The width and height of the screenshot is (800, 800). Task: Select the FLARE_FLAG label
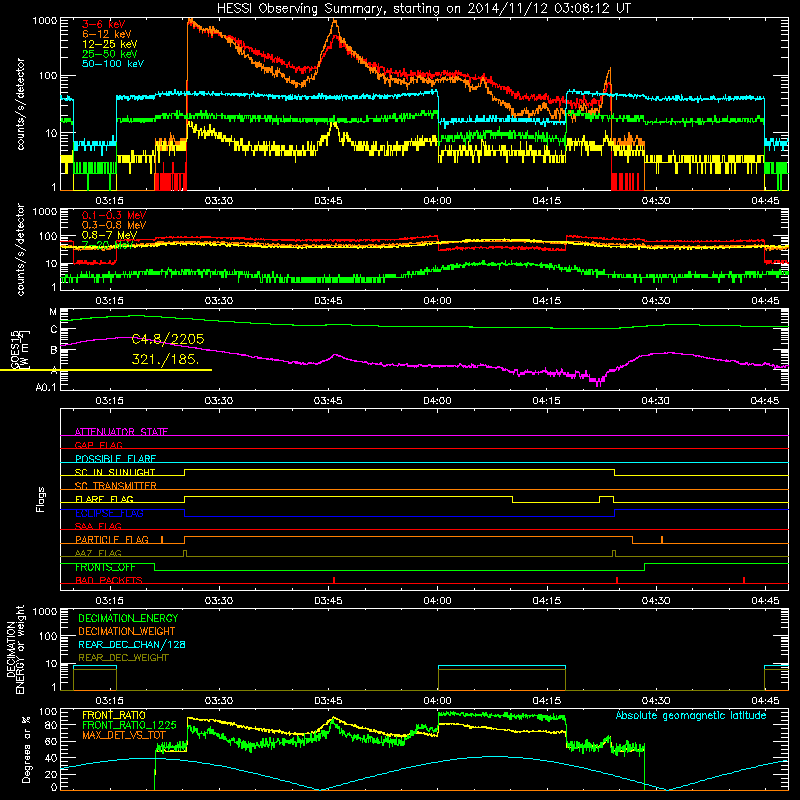pyautogui.click(x=104, y=499)
